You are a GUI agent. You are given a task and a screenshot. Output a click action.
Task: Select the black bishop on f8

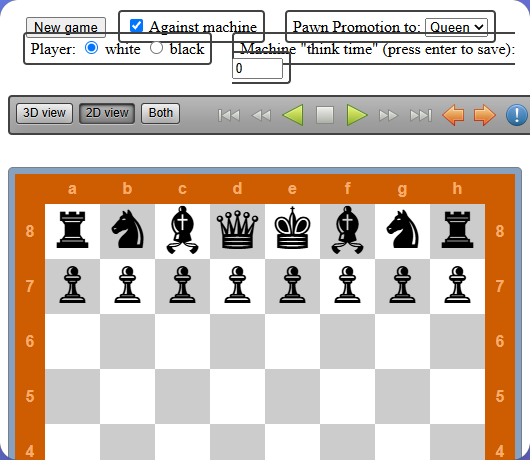pos(347,231)
